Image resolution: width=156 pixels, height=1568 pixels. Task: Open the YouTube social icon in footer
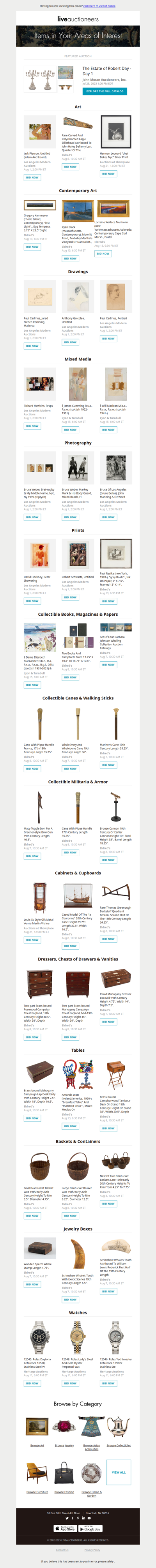[x=89, y=1518]
